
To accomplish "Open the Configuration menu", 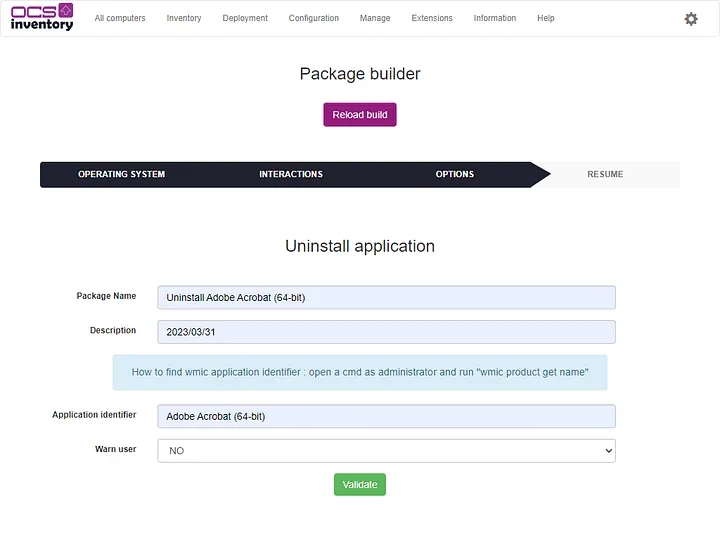I will 314,18.
